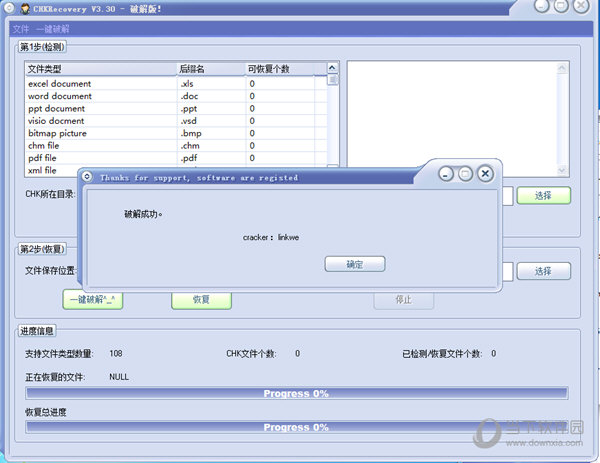Image resolution: width=600 pixels, height=463 pixels.
Task: Click the 正在恢复的文件 label
Action: (x=55, y=377)
